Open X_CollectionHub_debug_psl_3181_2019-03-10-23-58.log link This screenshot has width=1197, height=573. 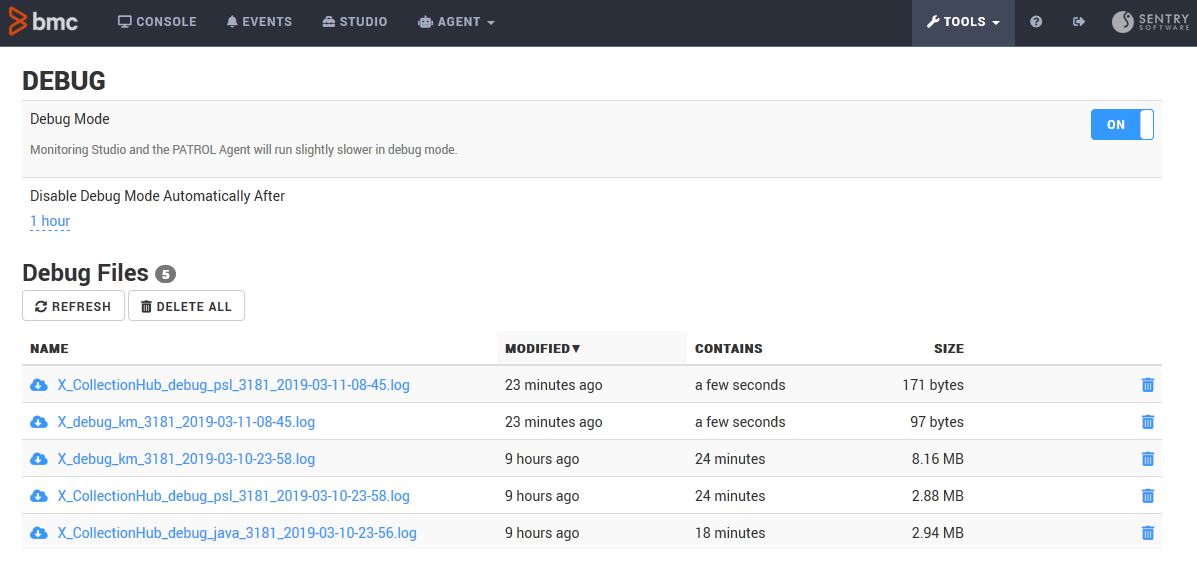(x=233, y=496)
